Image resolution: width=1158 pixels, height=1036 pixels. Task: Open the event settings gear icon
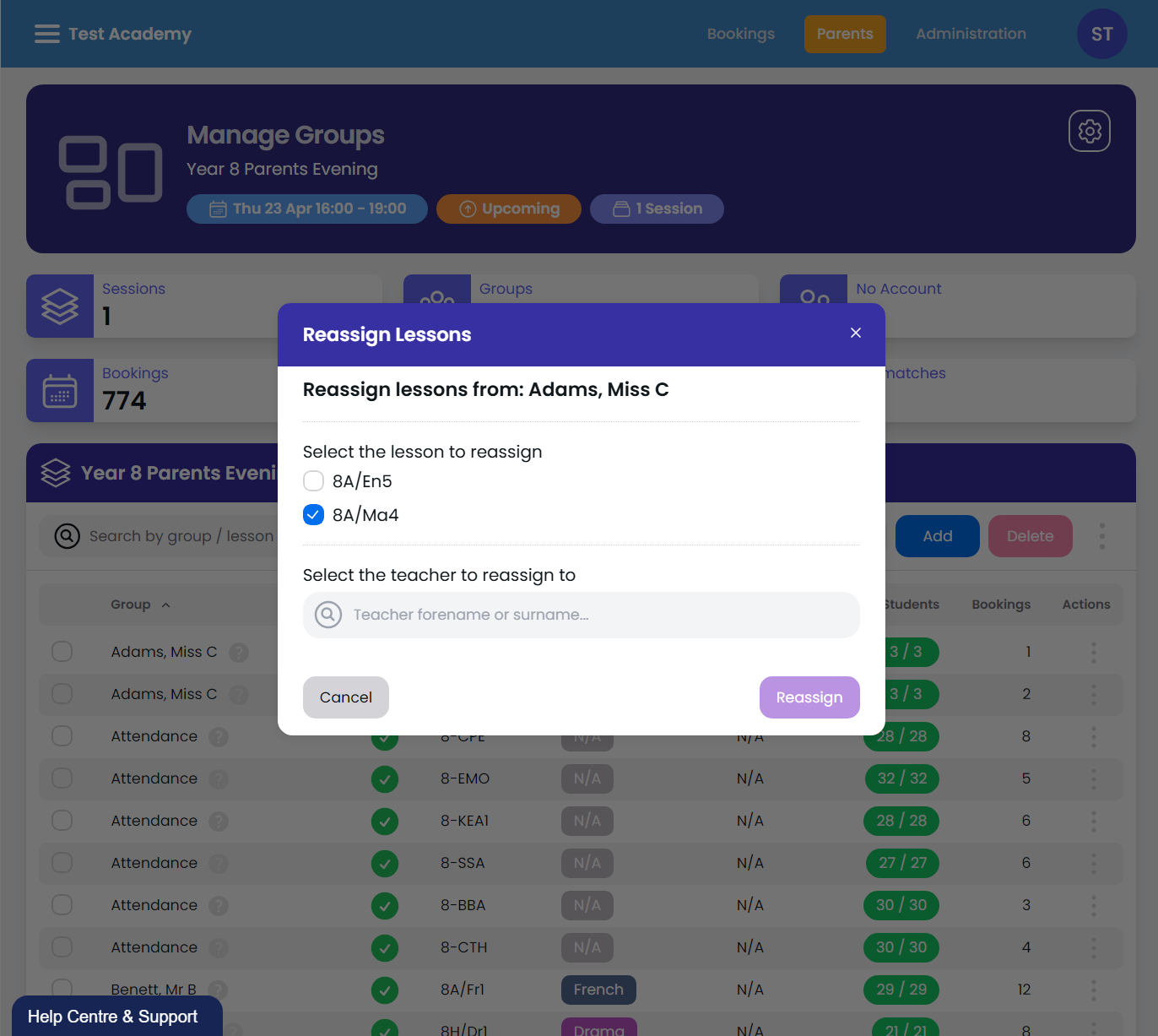1089,131
